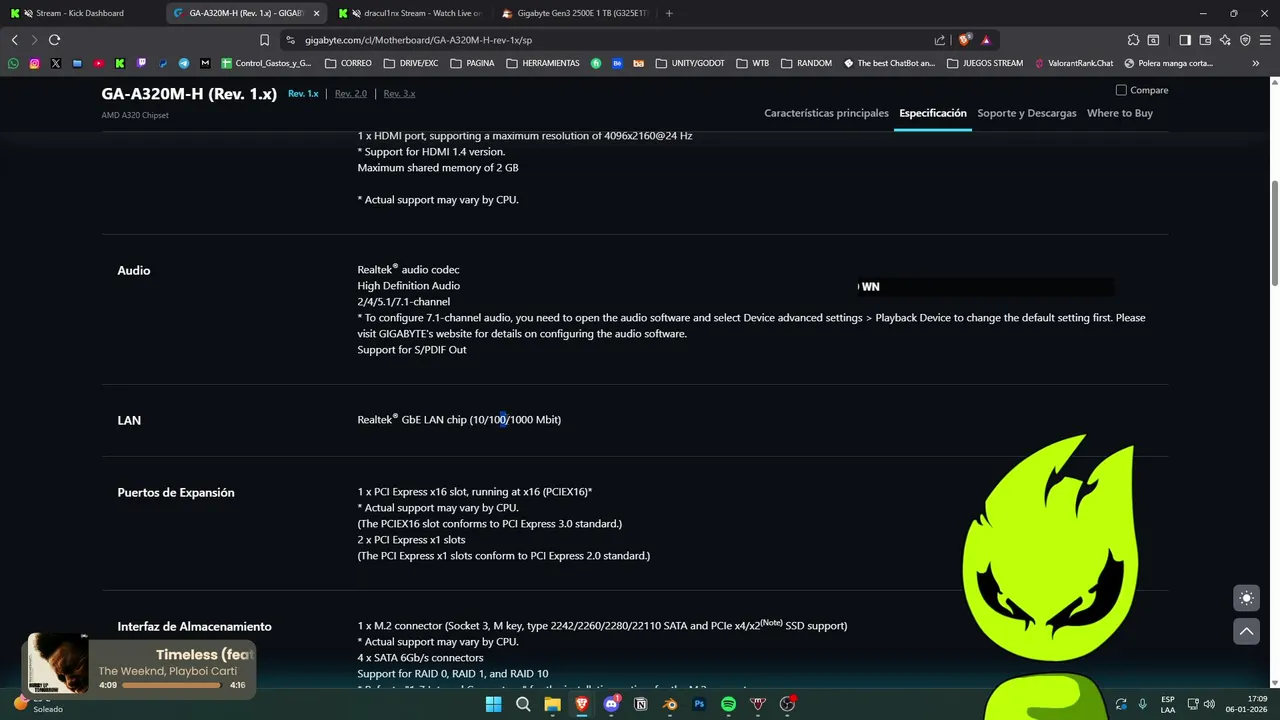Toggle the browser sidebar panel icon
Screen dimensions: 1280x720
[1185, 40]
